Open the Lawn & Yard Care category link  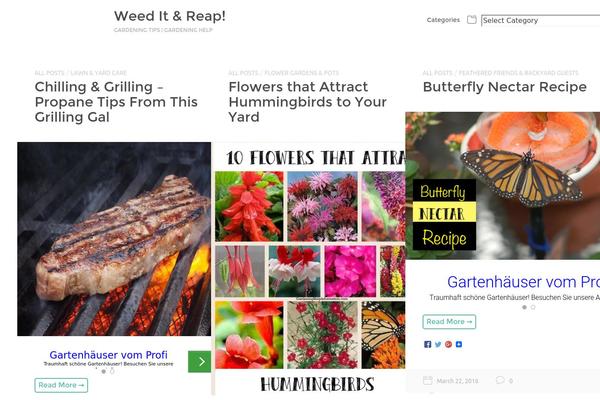[x=99, y=73]
